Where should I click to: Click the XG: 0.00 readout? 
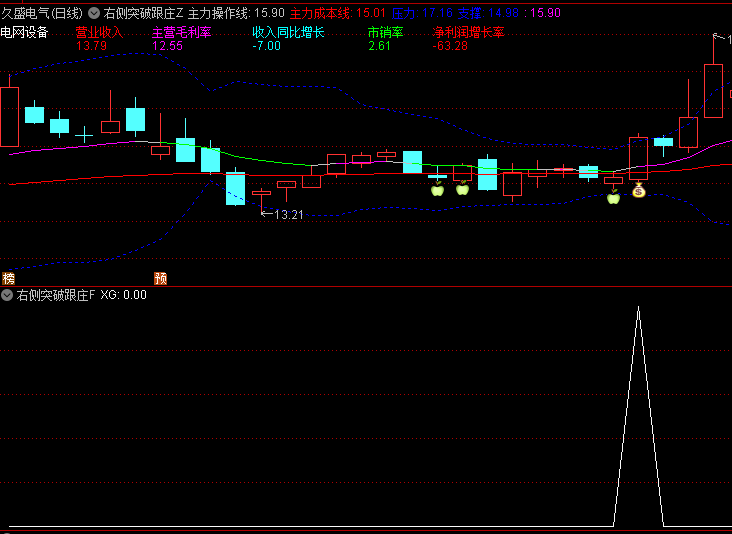click(x=124, y=295)
